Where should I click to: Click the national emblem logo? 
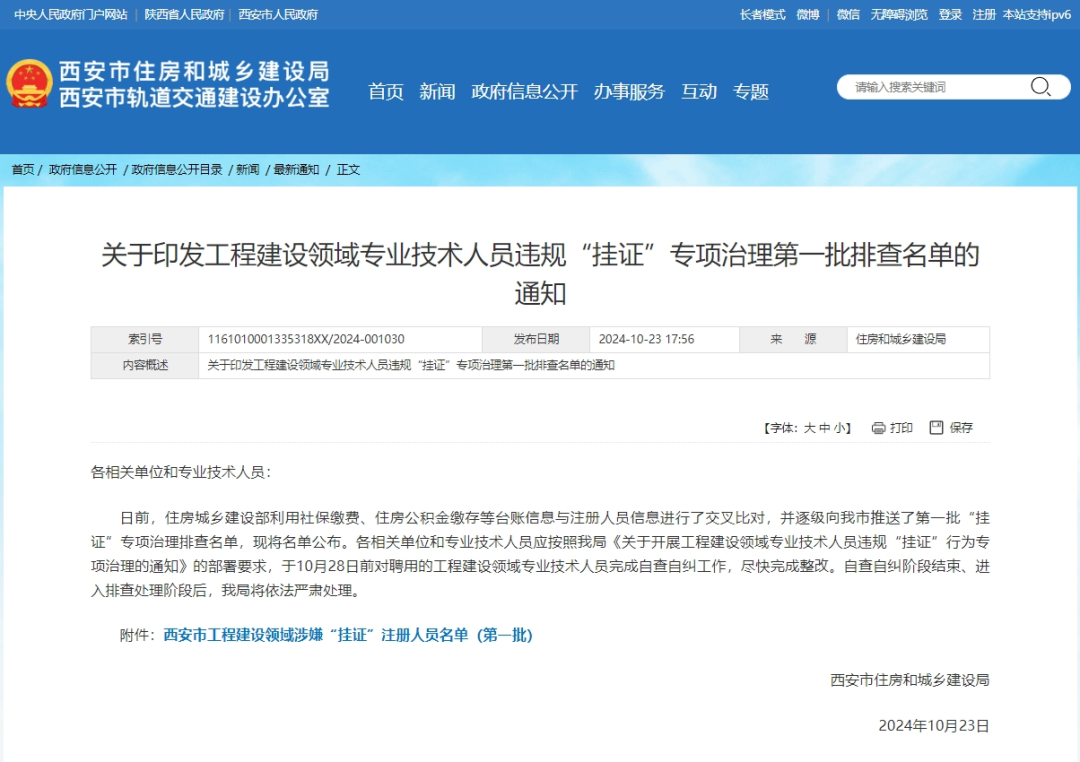tap(29, 85)
